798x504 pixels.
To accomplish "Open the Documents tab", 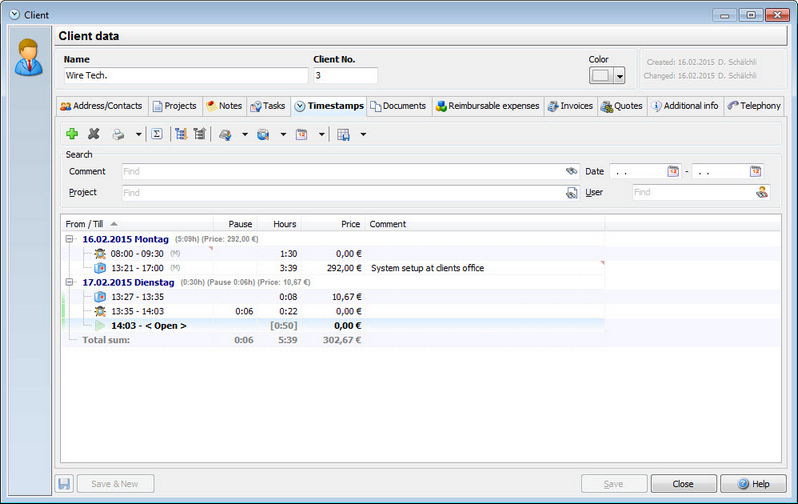I will click(398, 106).
